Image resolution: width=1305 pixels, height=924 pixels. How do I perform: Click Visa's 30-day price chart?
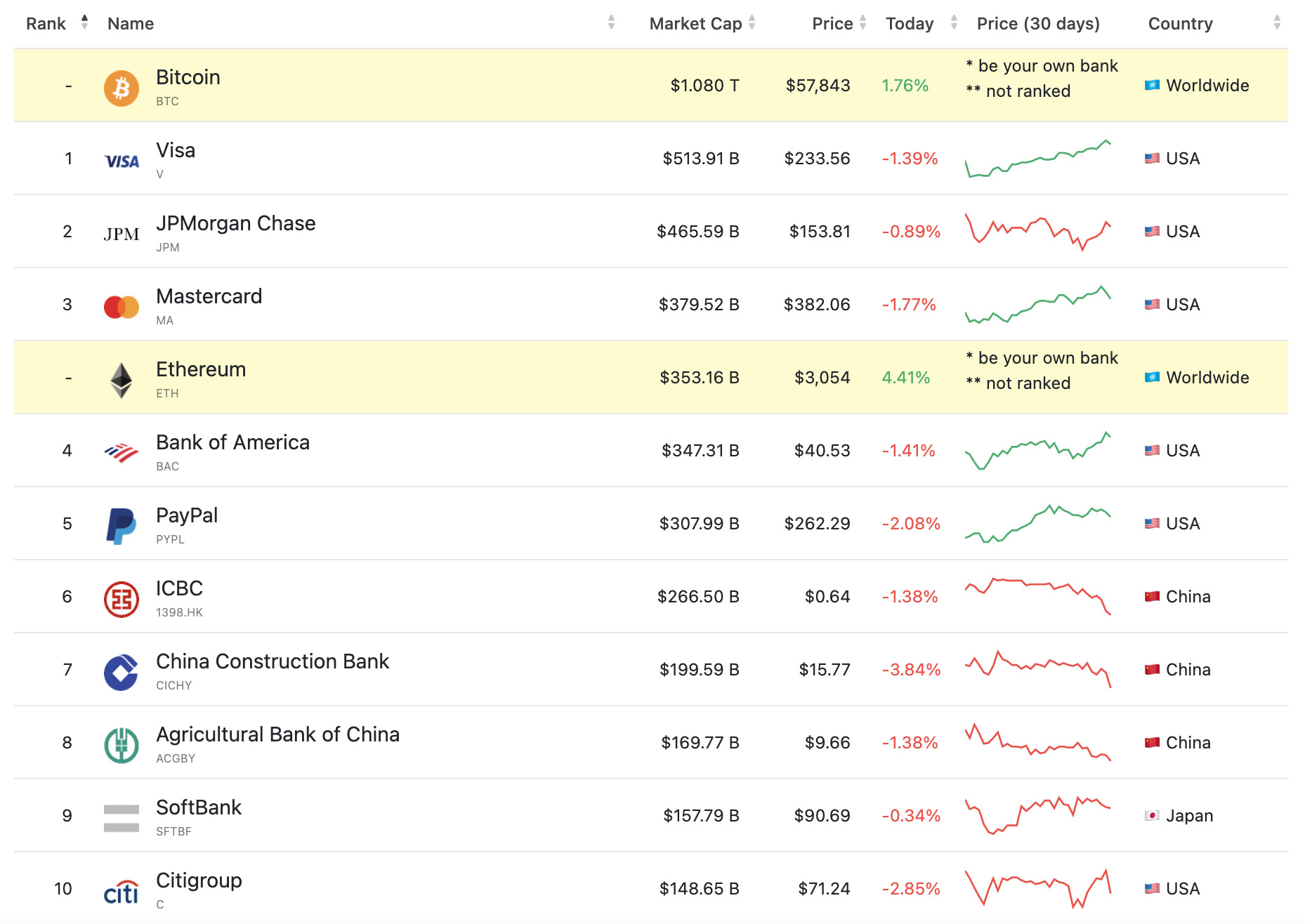[x=1038, y=159]
